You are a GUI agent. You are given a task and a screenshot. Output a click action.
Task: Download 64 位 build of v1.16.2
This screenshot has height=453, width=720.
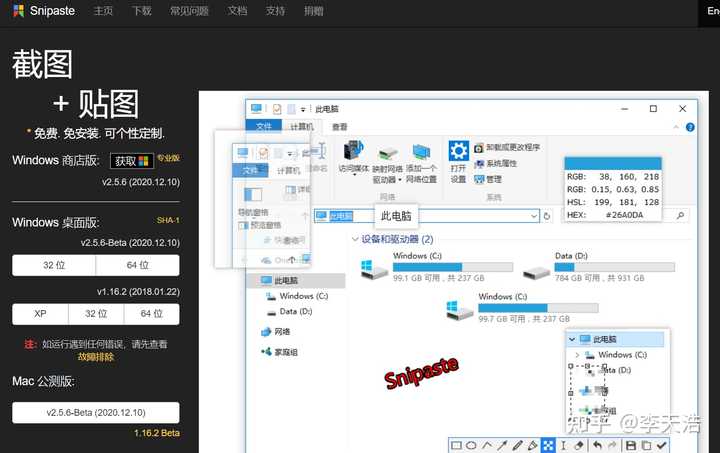[152, 314]
